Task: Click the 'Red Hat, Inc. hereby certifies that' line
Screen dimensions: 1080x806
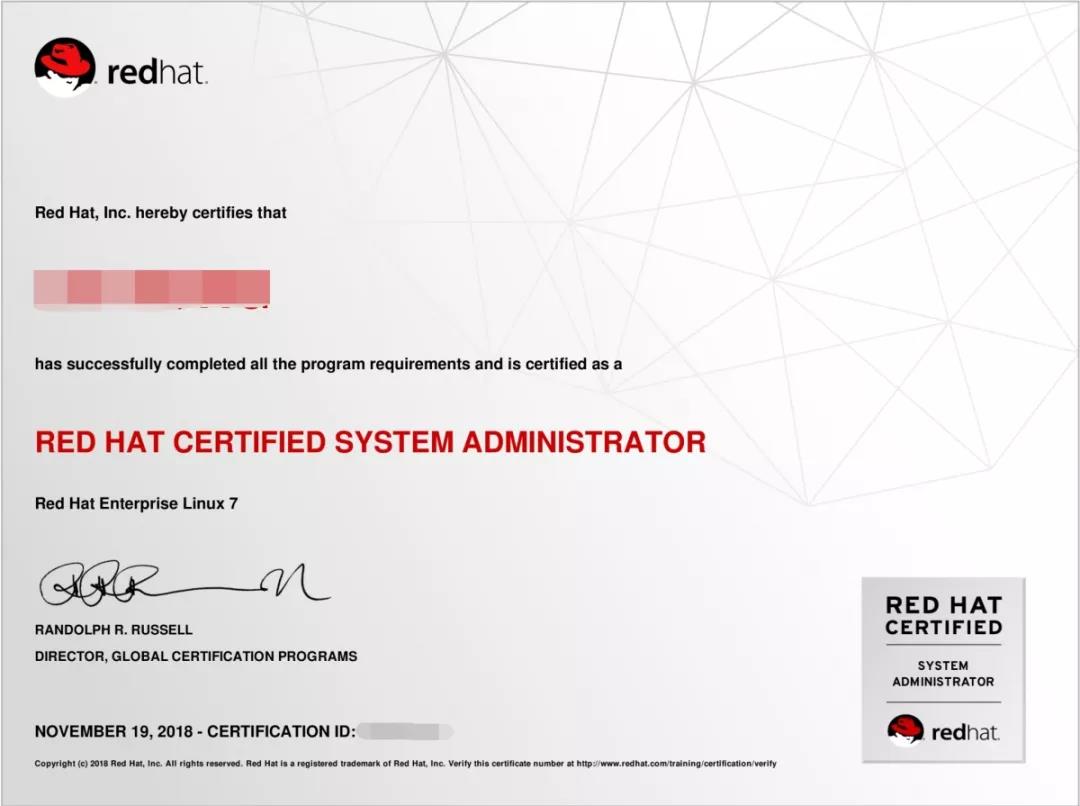Action: coord(160,213)
